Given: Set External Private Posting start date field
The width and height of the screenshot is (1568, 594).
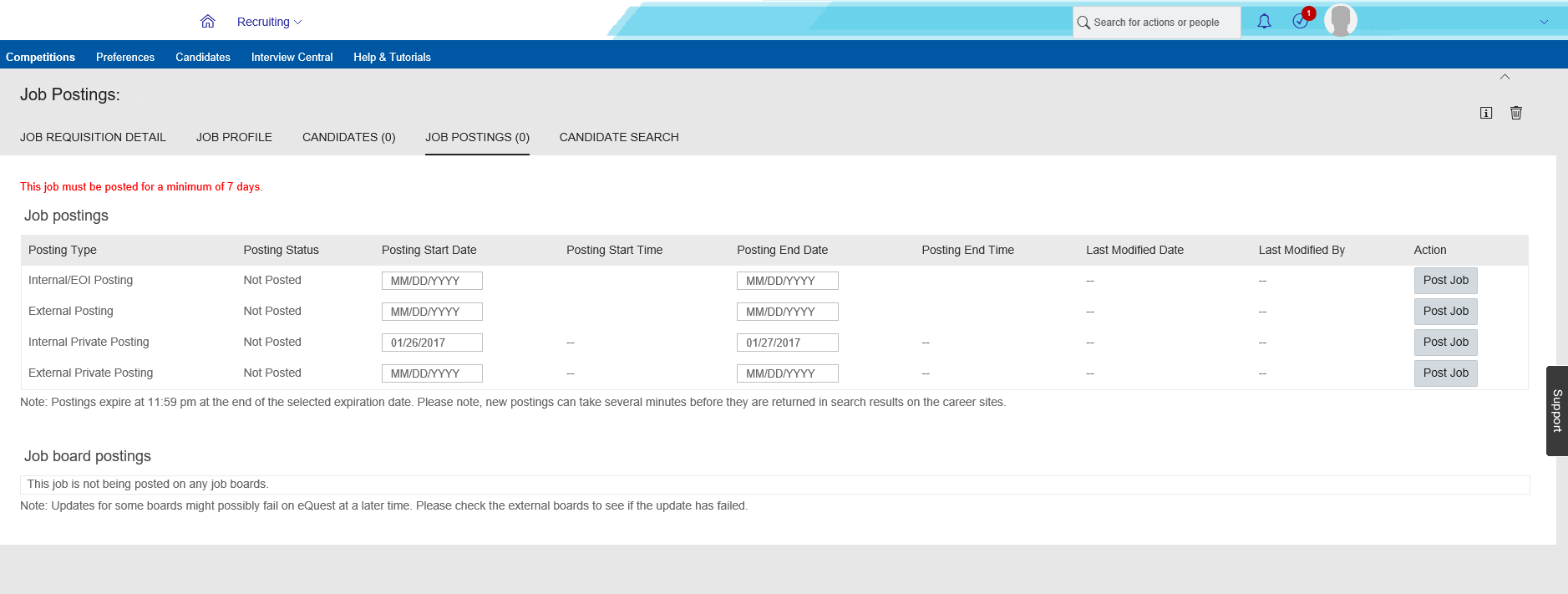Looking at the screenshot, I should coord(432,373).
